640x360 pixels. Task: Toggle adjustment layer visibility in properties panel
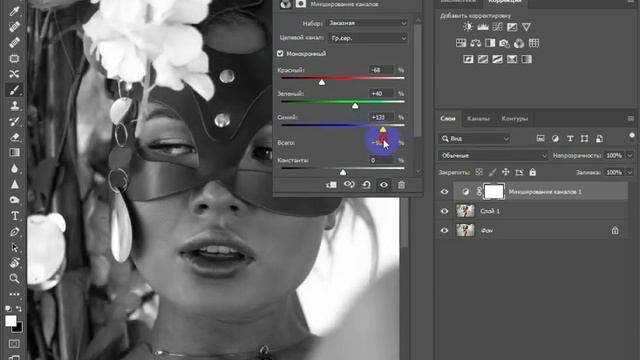[x=384, y=185]
